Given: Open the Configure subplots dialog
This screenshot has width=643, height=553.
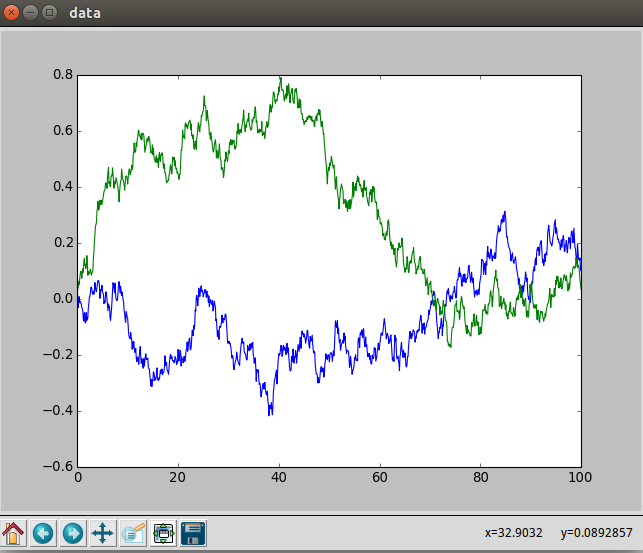Looking at the screenshot, I should click(x=163, y=533).
